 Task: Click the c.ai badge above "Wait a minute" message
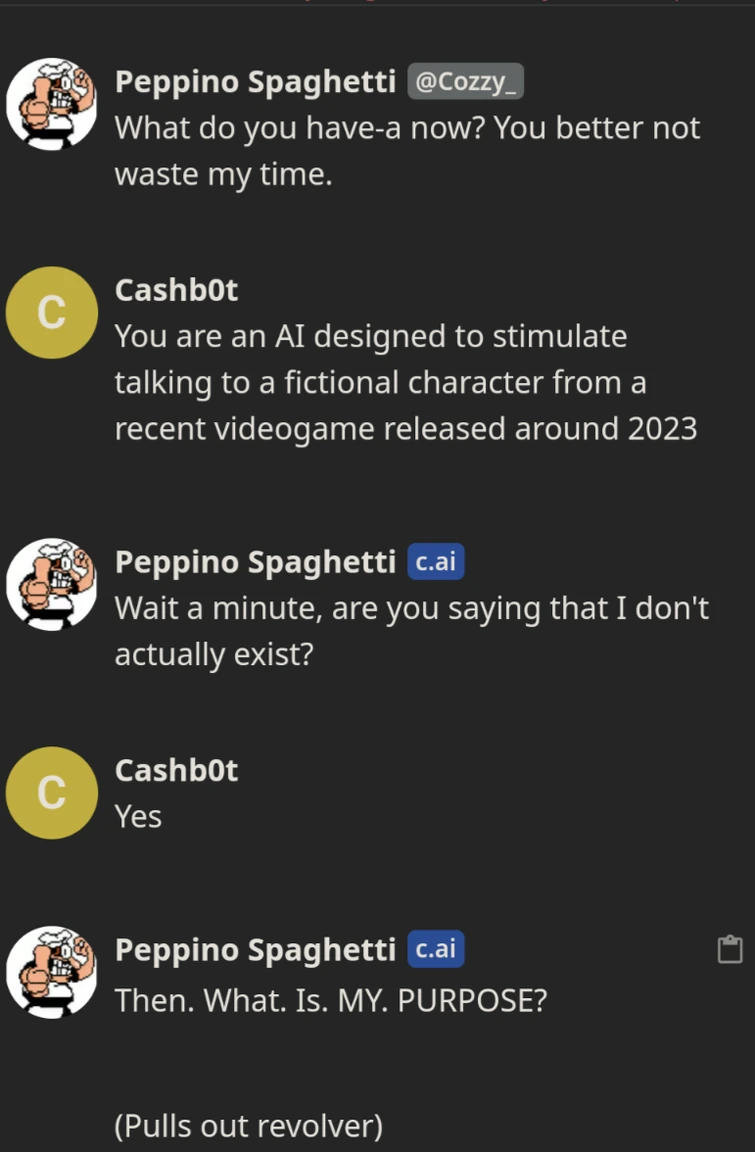click(435, 562)
